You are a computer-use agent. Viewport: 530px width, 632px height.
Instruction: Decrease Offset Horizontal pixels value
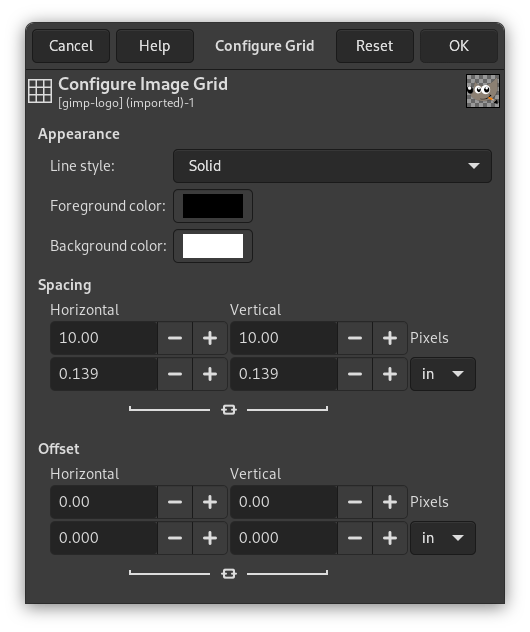coord(175,502)
